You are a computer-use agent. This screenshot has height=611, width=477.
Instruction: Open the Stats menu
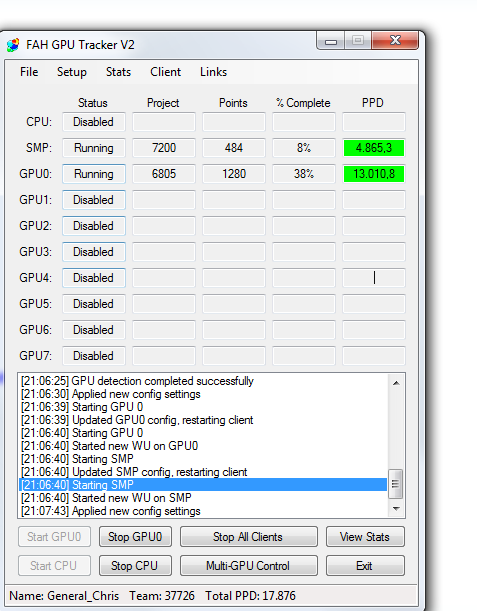pyautogui.click(x=118, y=72)
